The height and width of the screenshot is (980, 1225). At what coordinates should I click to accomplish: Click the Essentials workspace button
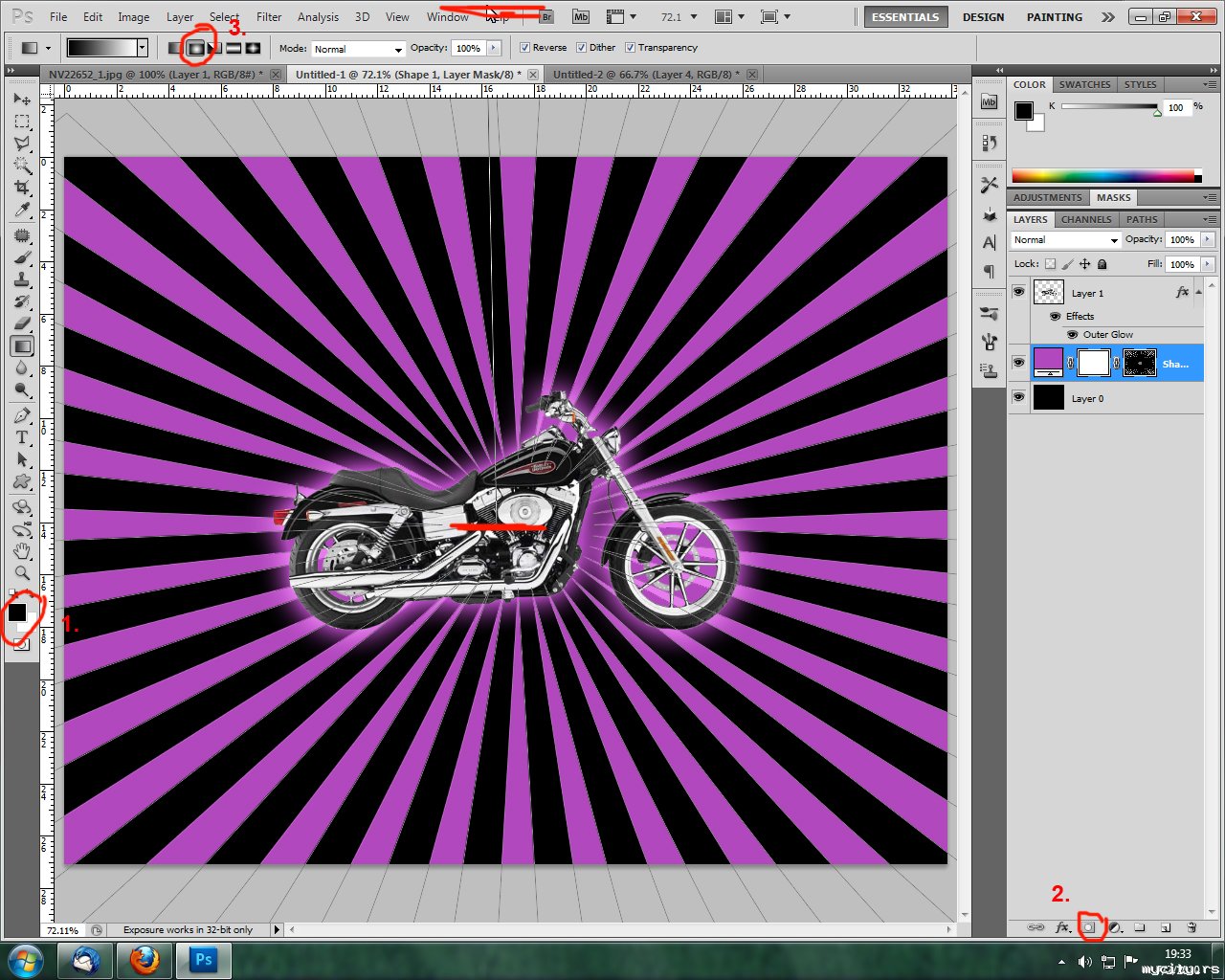pos(904,17)
